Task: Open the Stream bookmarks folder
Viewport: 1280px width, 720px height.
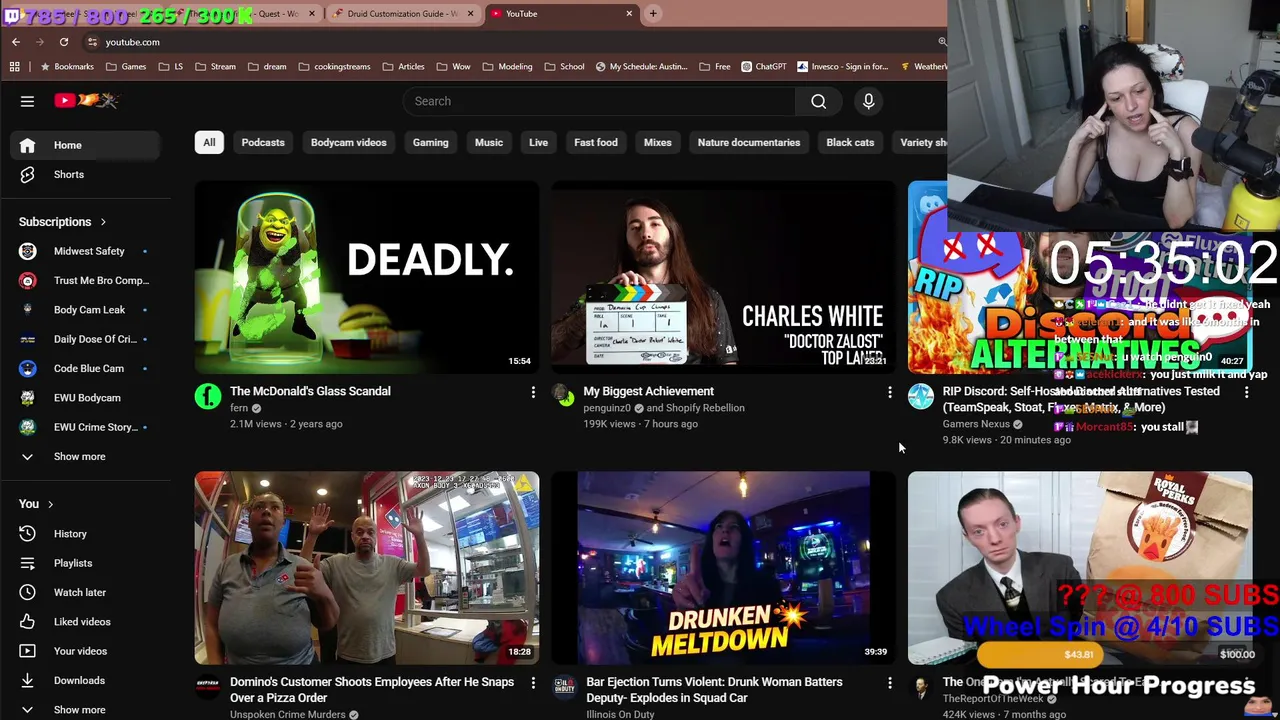Action: tap(216, 67)
